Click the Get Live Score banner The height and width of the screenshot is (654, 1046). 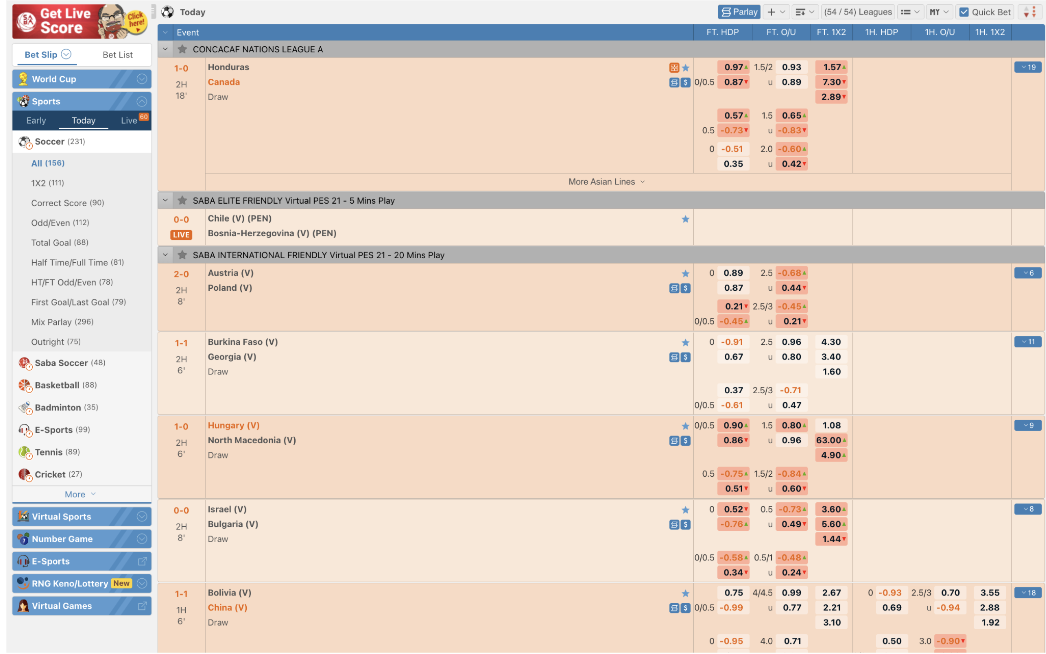[82, 21]
